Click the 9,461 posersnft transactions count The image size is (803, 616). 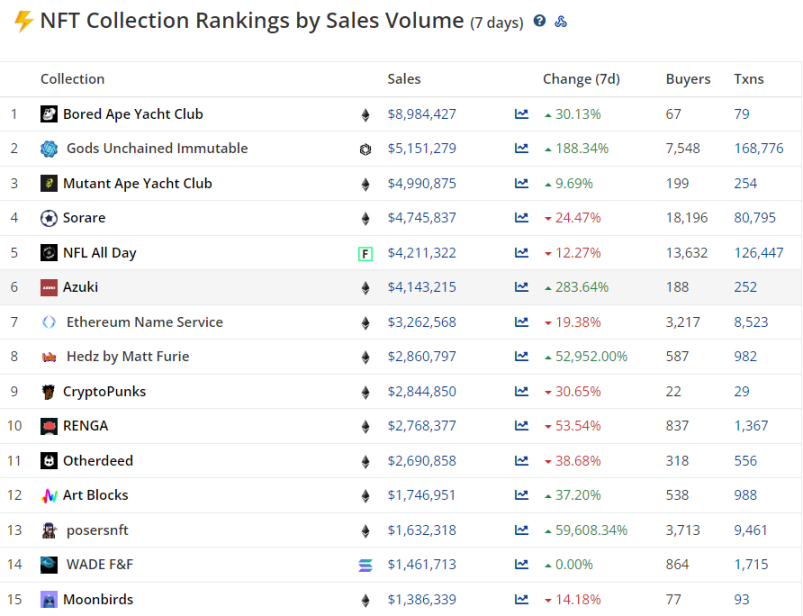click(751, 530)
